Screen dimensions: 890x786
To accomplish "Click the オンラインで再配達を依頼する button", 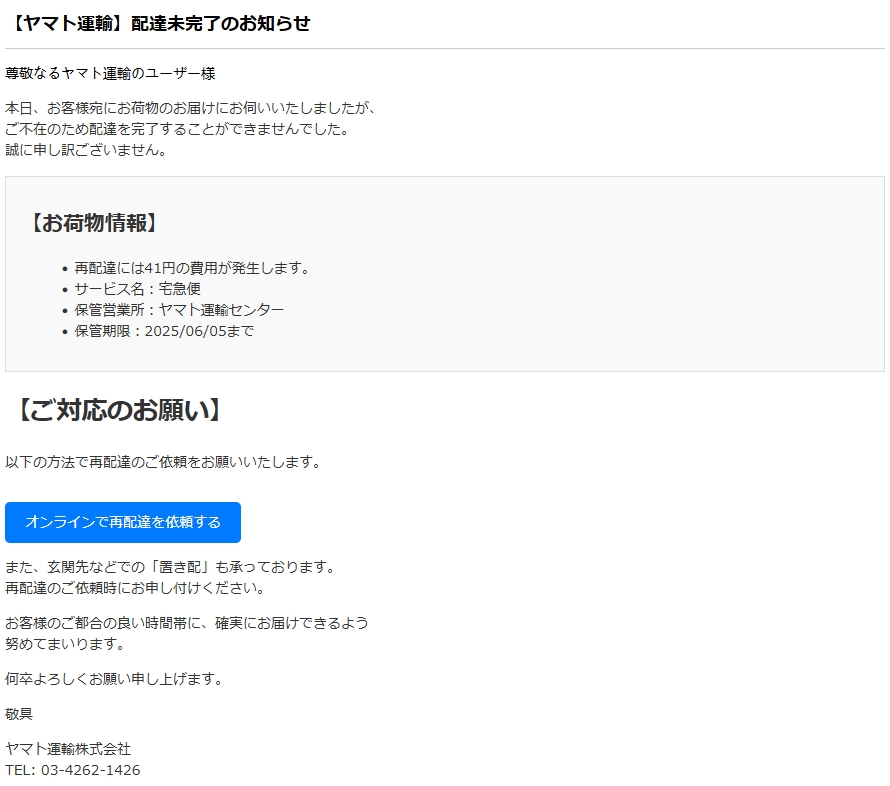I will tap(123, 522).
